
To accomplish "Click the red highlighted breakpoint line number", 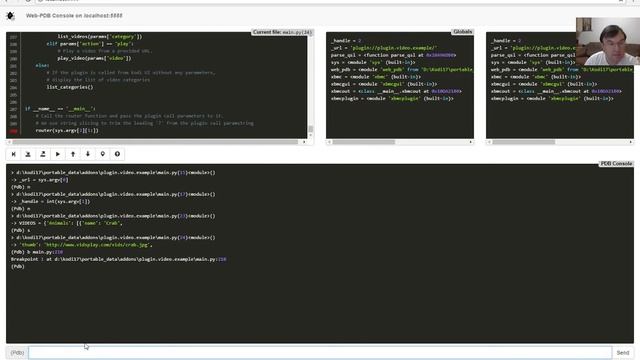I will pos(13,131).
